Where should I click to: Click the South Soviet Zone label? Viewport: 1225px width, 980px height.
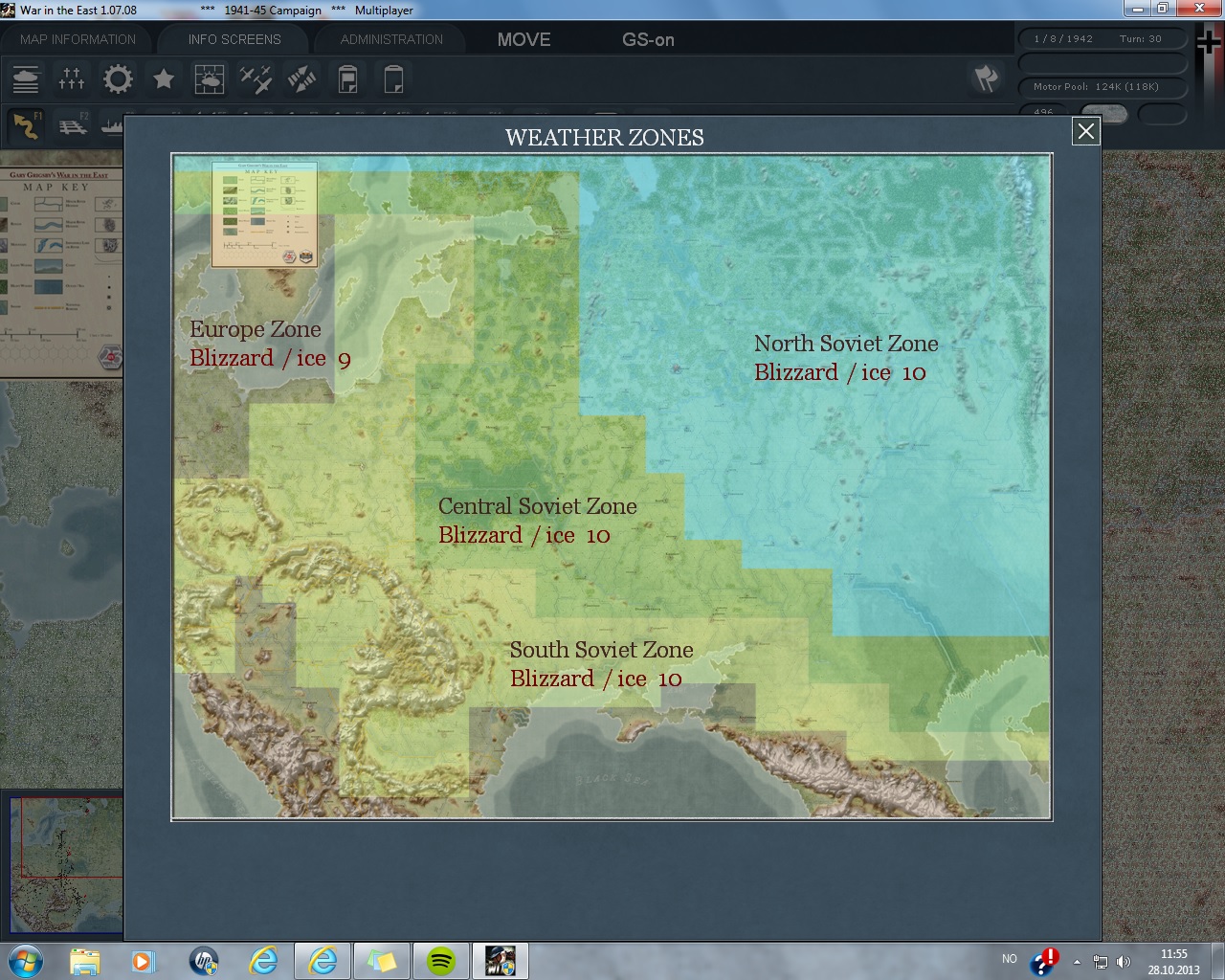tap(602, 650)
